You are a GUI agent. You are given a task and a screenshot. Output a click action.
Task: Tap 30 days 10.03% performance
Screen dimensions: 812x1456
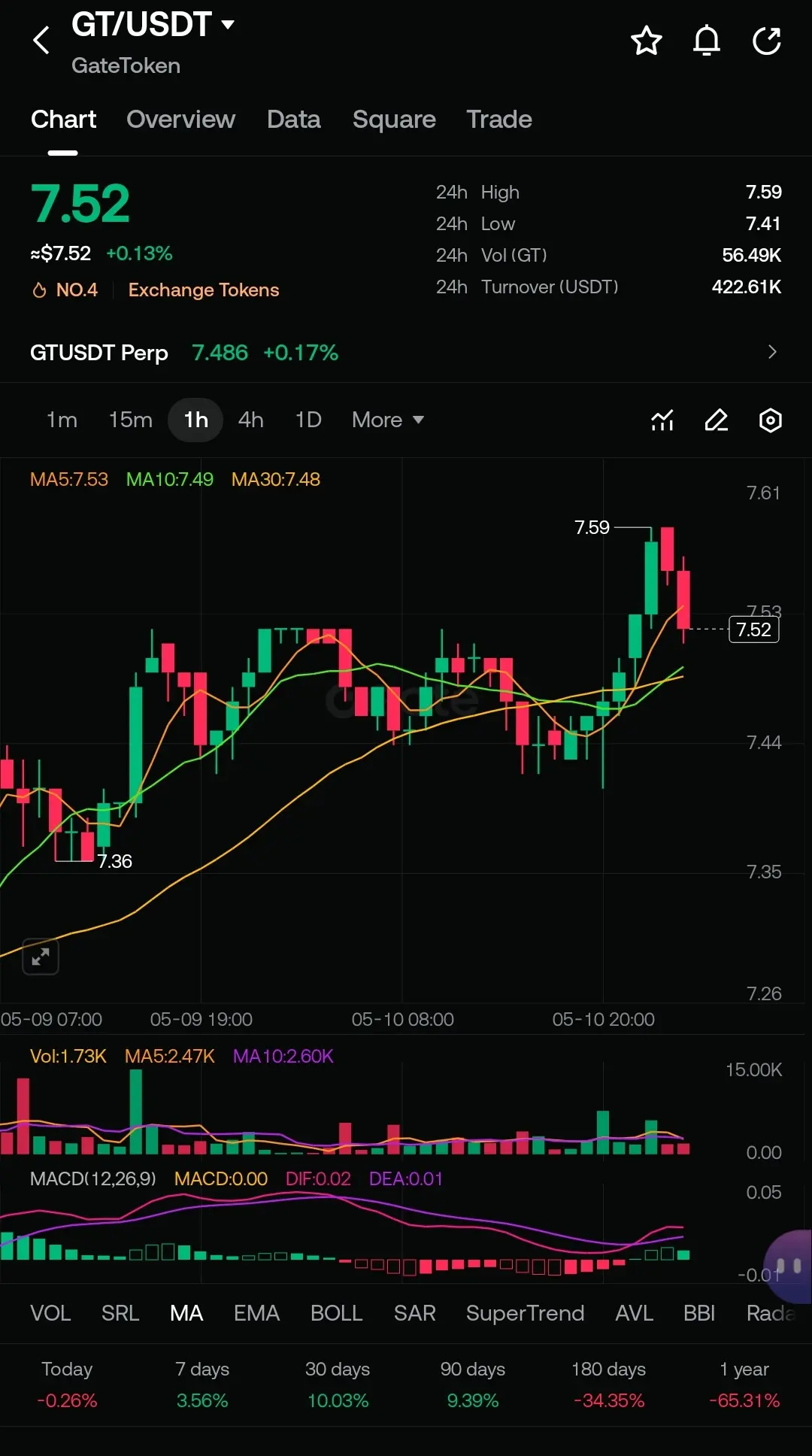(x=338, y=1385)
